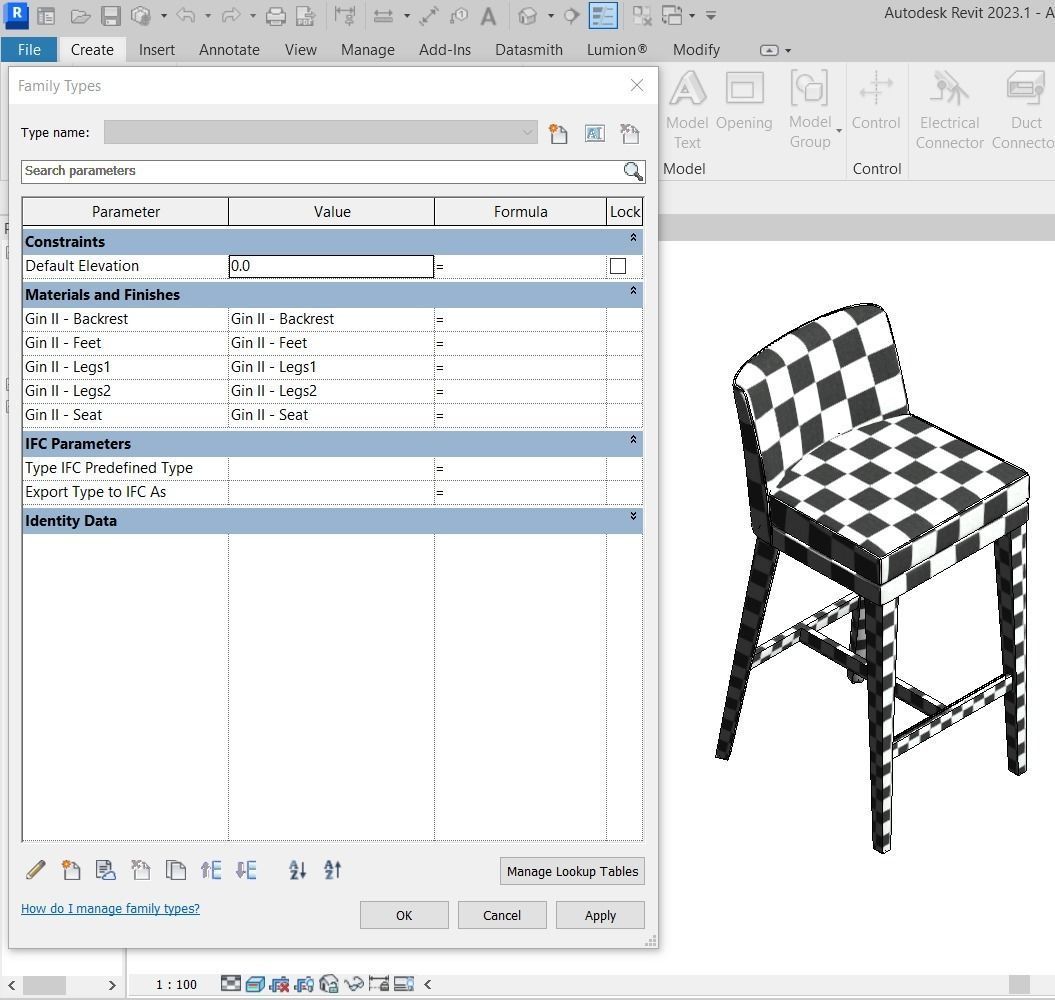Collapse the Materials and Finishes group

pyautogui.click(x=633, y=291)
